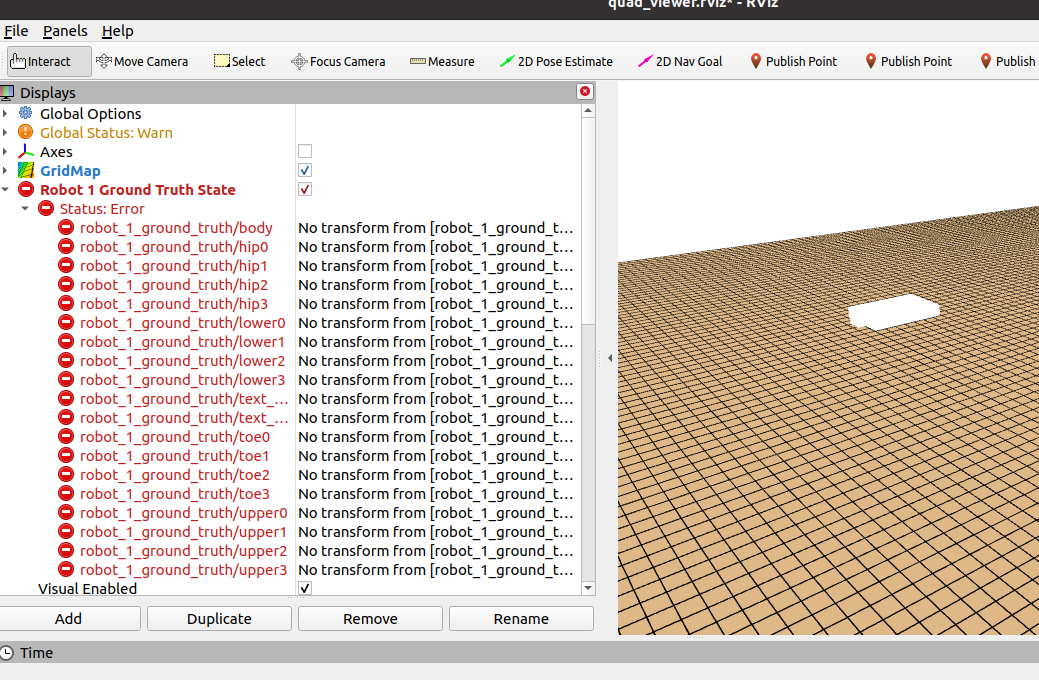Enable the Axes display checkbox
The height and width of the screenshot is (680, 1039).
(x=304, y=151)
